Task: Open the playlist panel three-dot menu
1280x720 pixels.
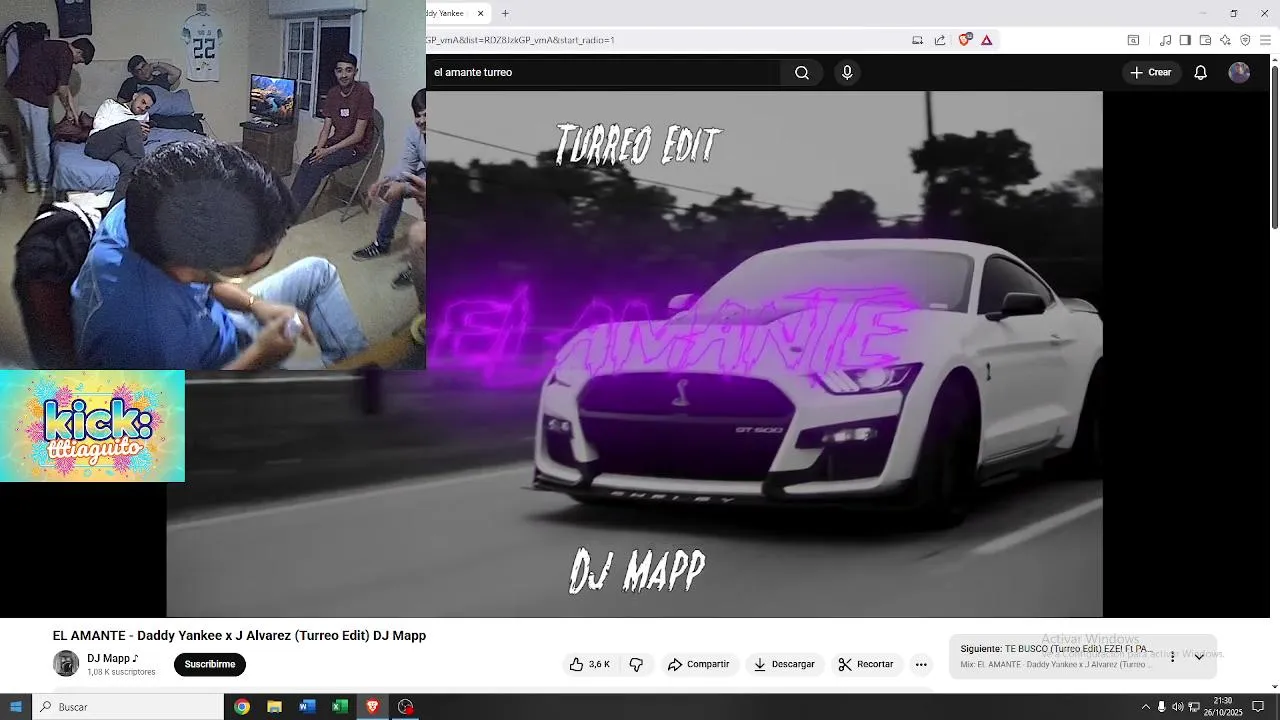Action: (1173, 657)
